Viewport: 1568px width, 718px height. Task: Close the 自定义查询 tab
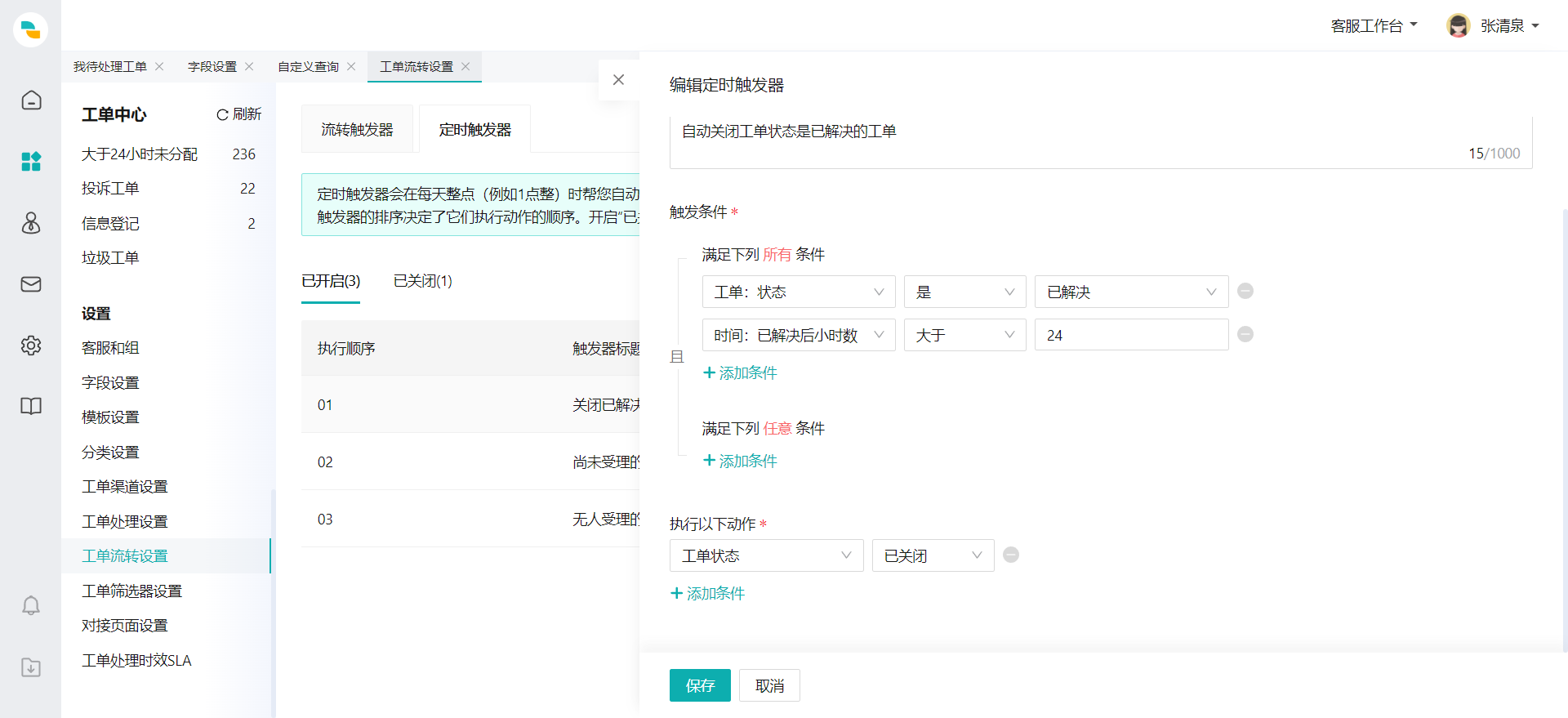351,67
